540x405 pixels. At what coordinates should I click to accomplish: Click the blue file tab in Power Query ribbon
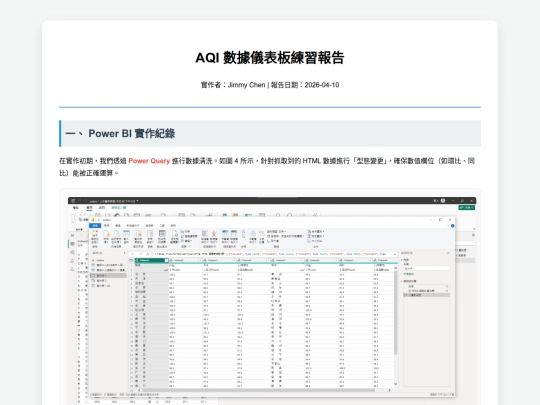pyautogui.click(x=95, y=226)
